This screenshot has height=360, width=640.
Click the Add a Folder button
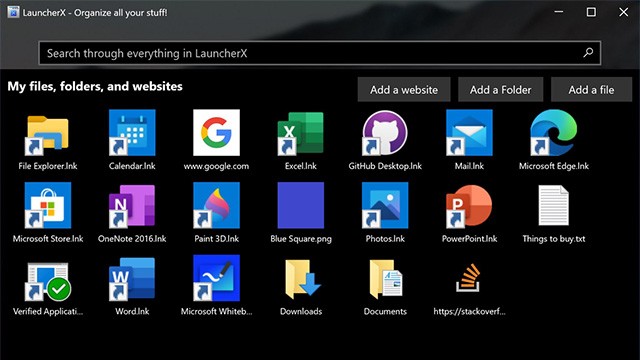click(x=500, y=89)
